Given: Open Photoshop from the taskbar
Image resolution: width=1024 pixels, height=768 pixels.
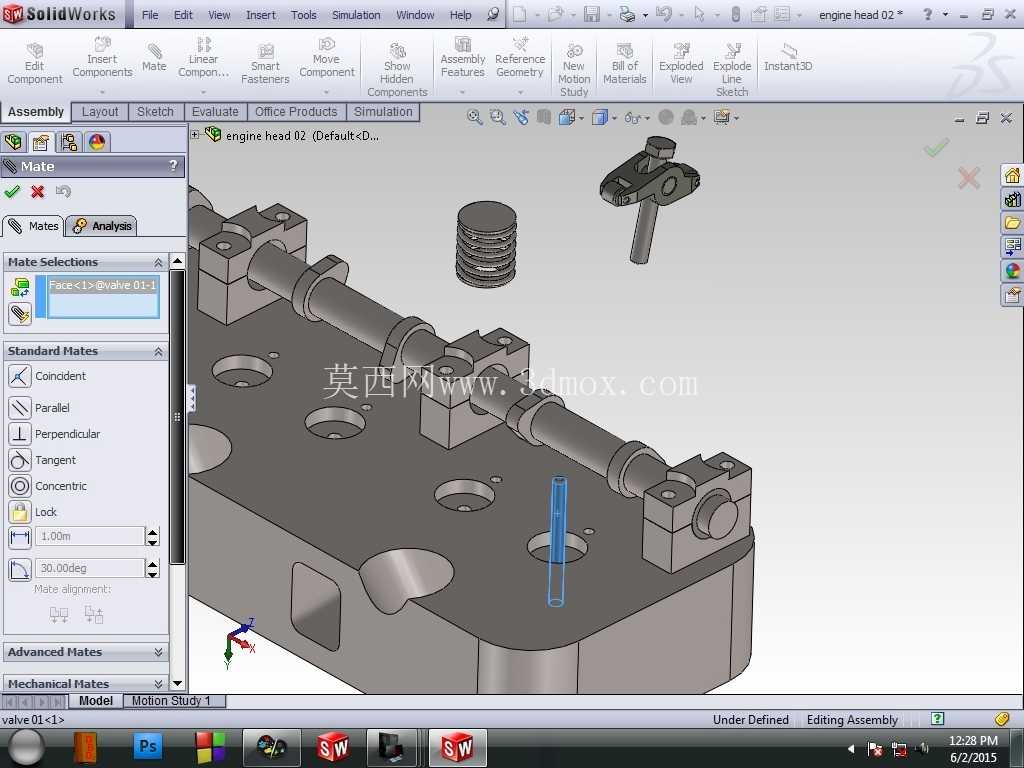Looking at the screenshot, I should click(x=148, y=746).
